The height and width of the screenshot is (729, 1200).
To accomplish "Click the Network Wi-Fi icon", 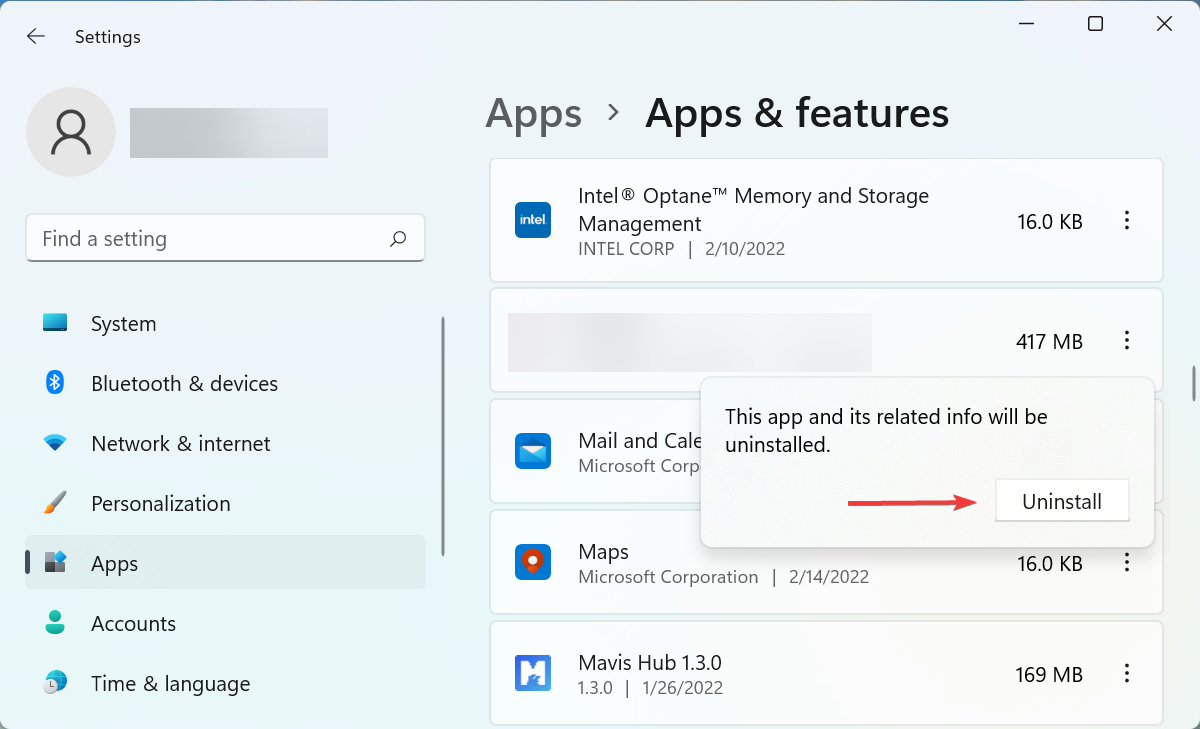I will tap(55, 443).
